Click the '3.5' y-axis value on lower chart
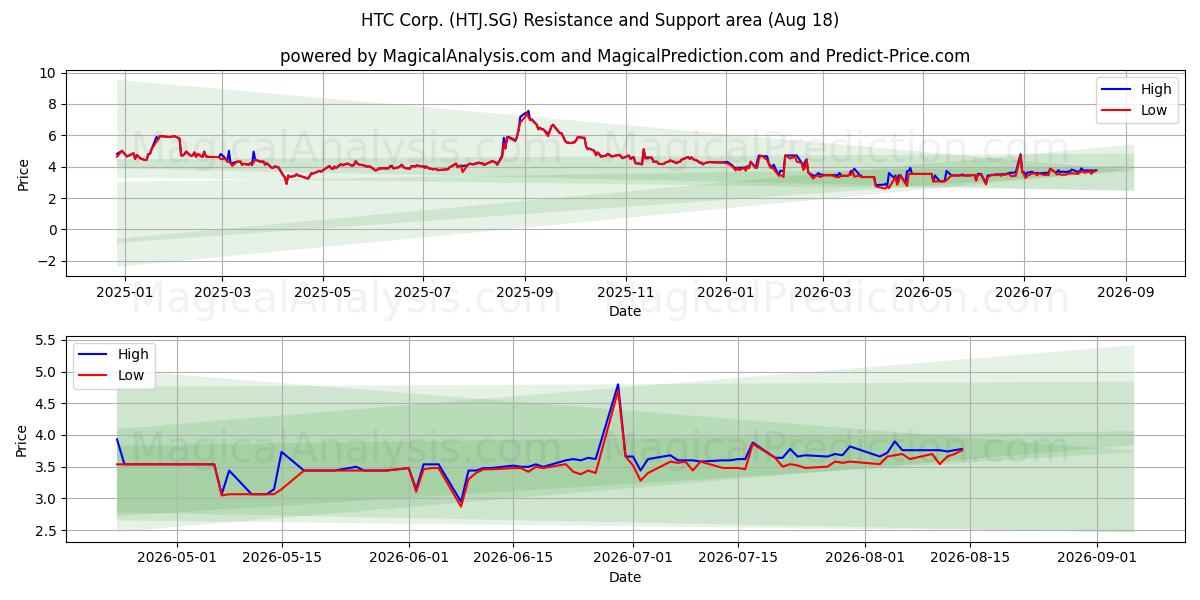The height and width of the screenshot is (600, 1200). pyautogui.click(x=46, y=467)
